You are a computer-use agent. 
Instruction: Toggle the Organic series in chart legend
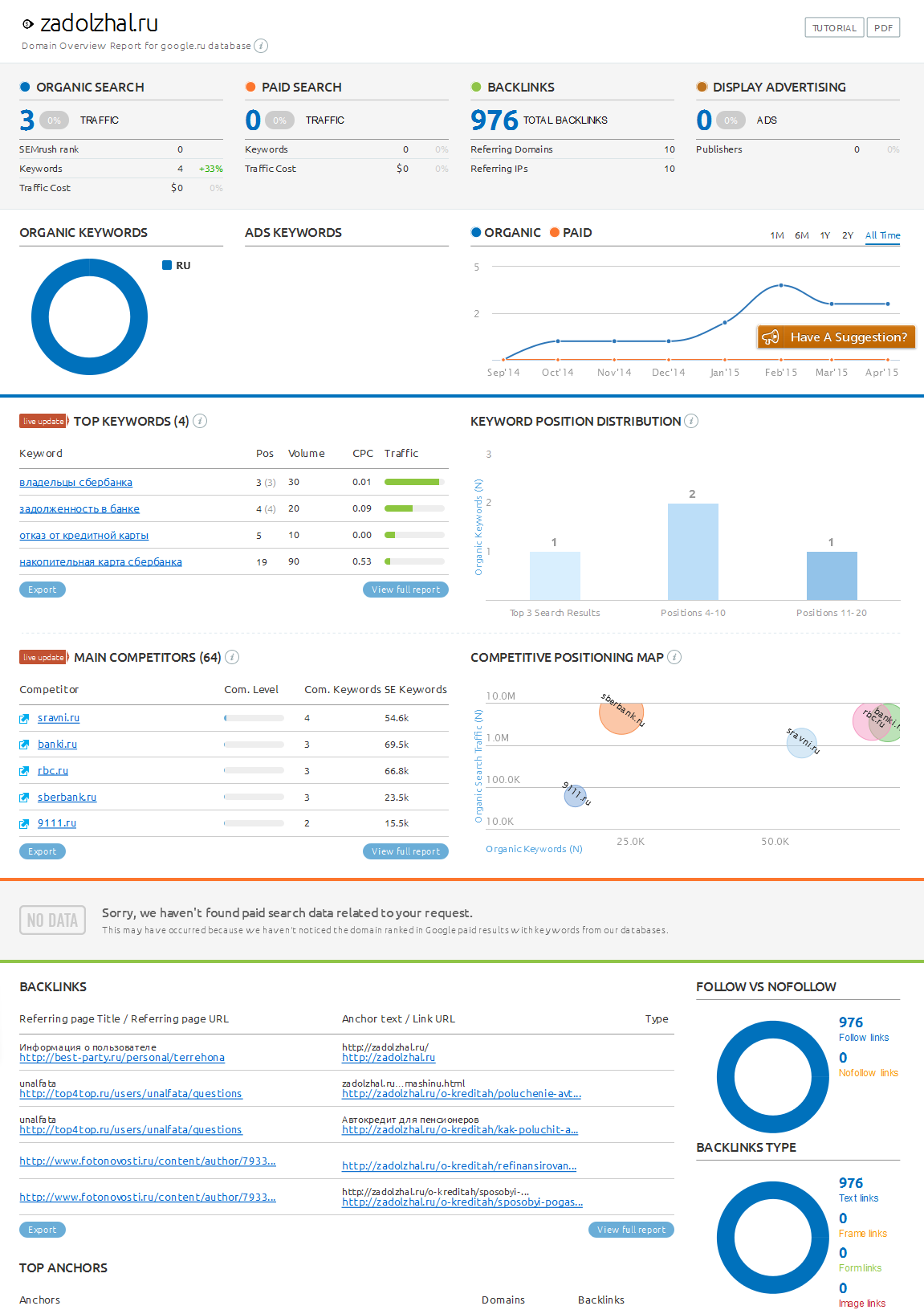[x=506, y=233]
